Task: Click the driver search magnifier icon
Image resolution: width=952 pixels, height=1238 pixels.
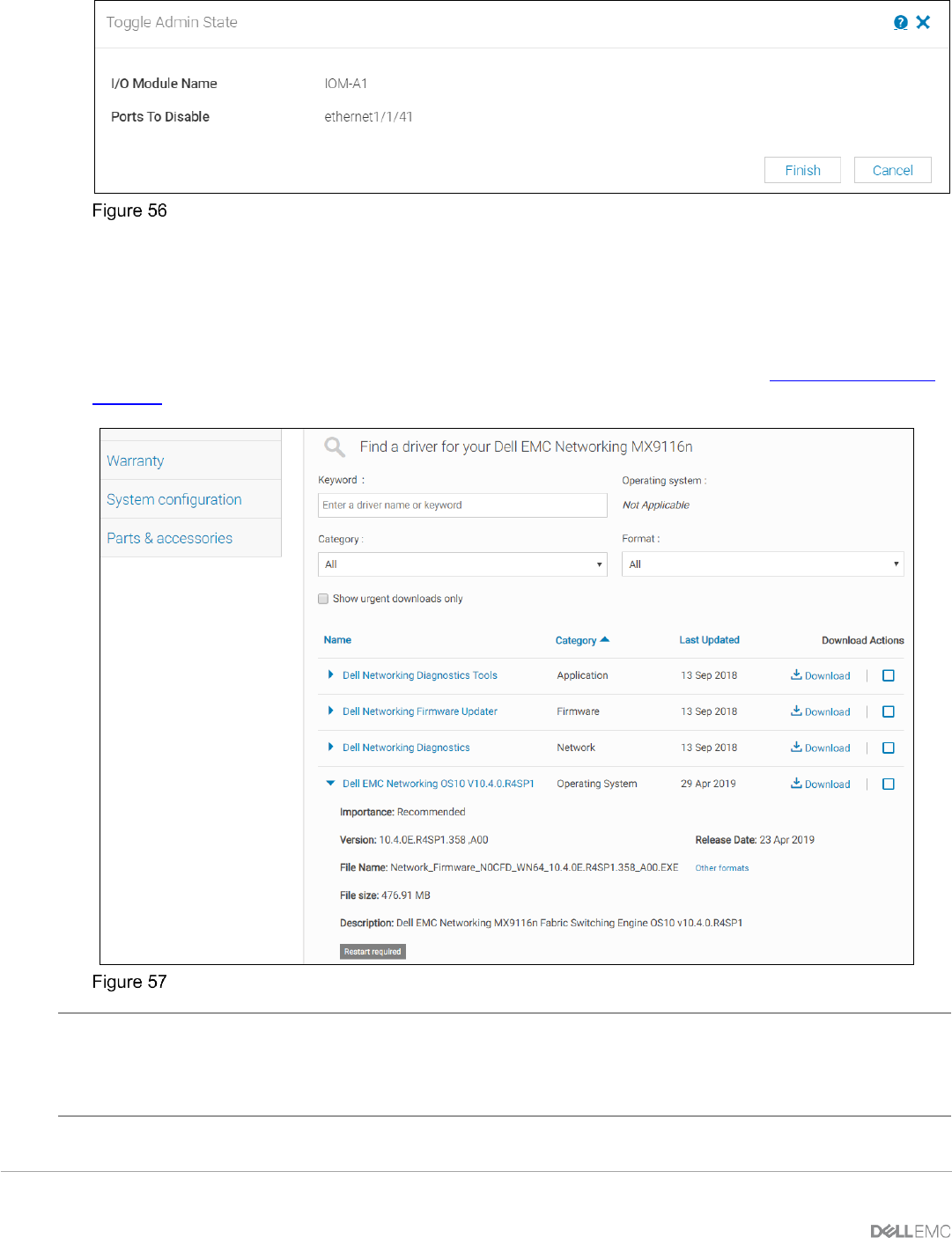Action: 335,447
